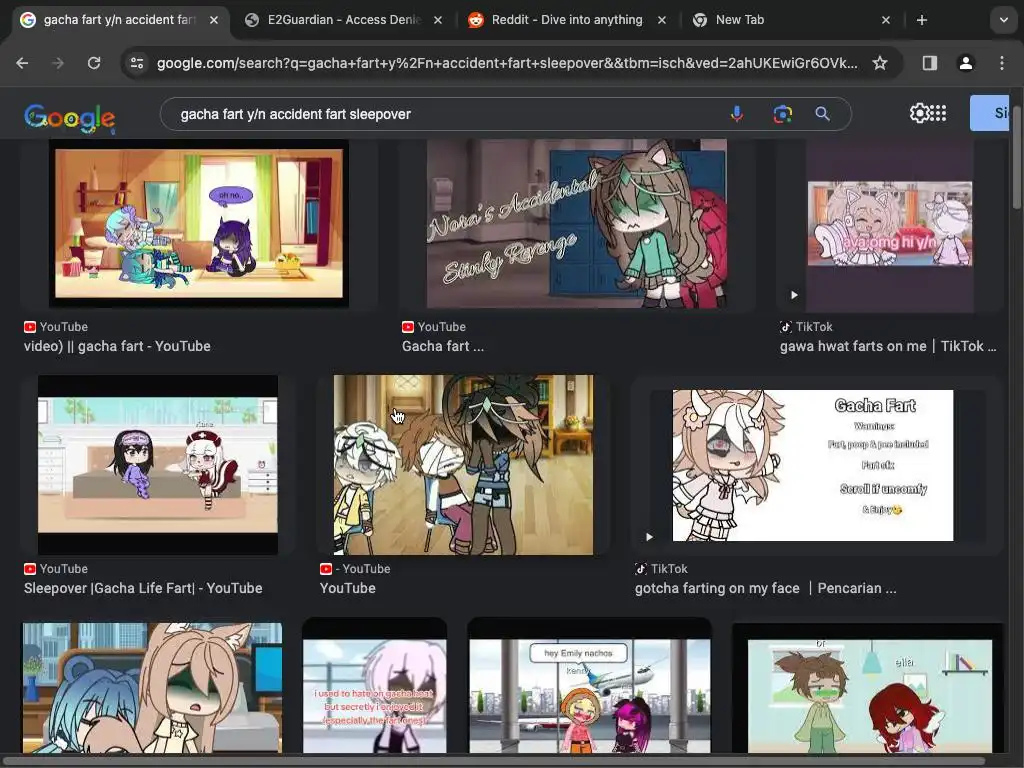Open 'Sleepover |Gacha Life Fart|' result link

[x=143, y=588]
